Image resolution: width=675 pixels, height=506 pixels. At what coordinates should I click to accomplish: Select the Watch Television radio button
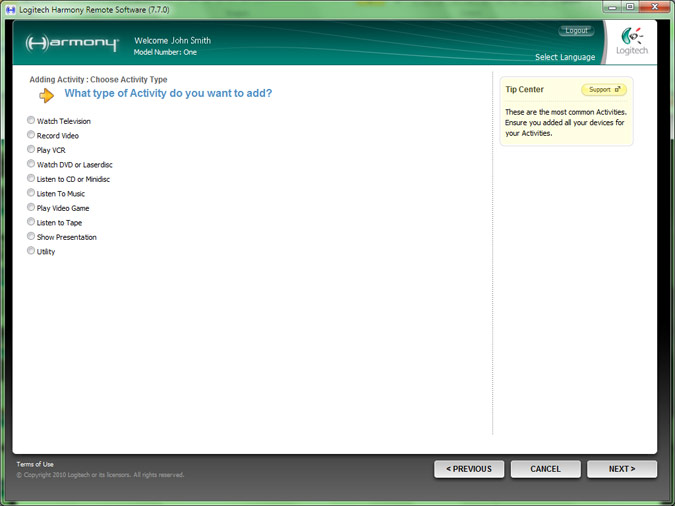point(31,121)
